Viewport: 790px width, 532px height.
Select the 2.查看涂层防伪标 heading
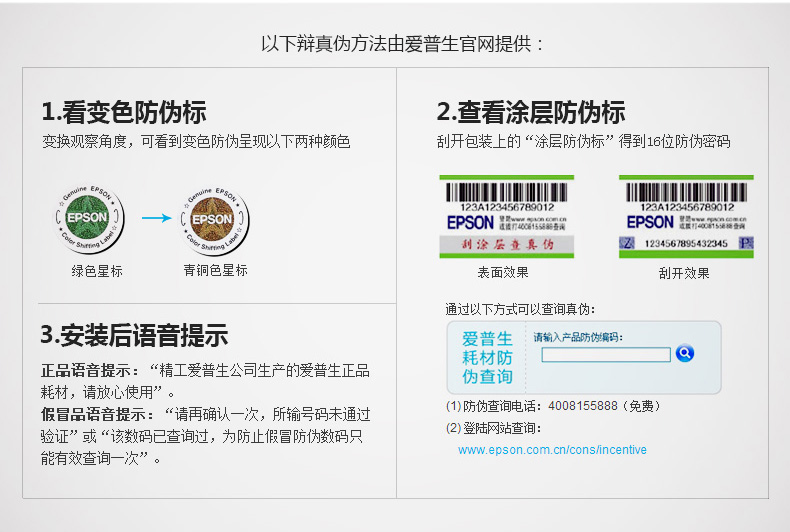point(531,112)
